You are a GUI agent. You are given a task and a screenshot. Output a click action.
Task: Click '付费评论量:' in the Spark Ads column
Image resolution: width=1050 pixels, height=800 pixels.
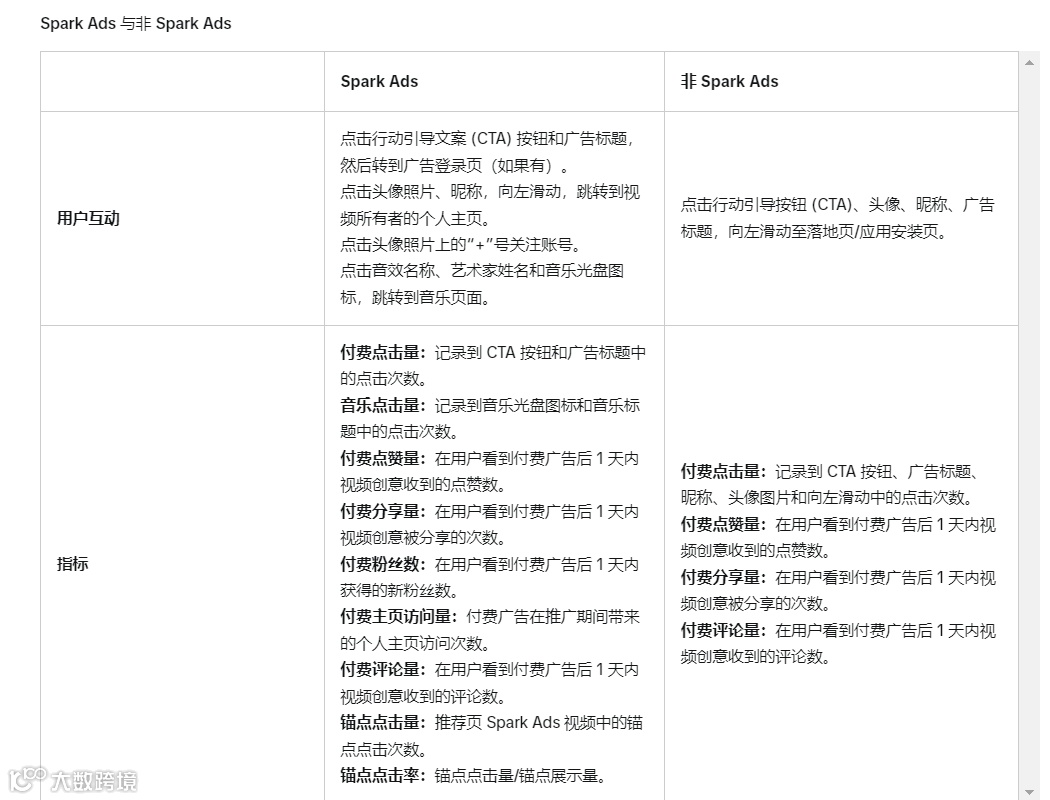point(383,669)
